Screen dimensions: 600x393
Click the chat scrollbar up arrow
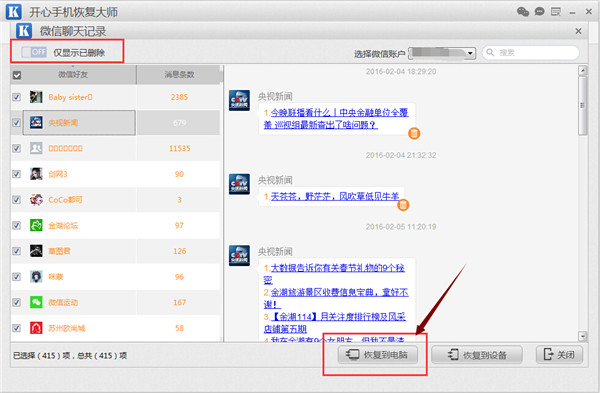582,70
